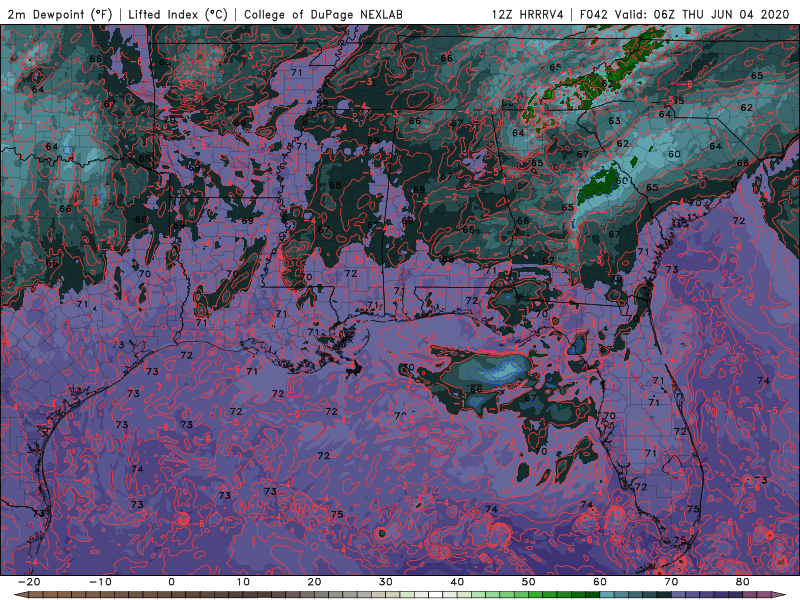Viewport: 800px width, 600px height.
Task: Click the '12Z HRRRV4' model run label
Action: coord(528,14)
